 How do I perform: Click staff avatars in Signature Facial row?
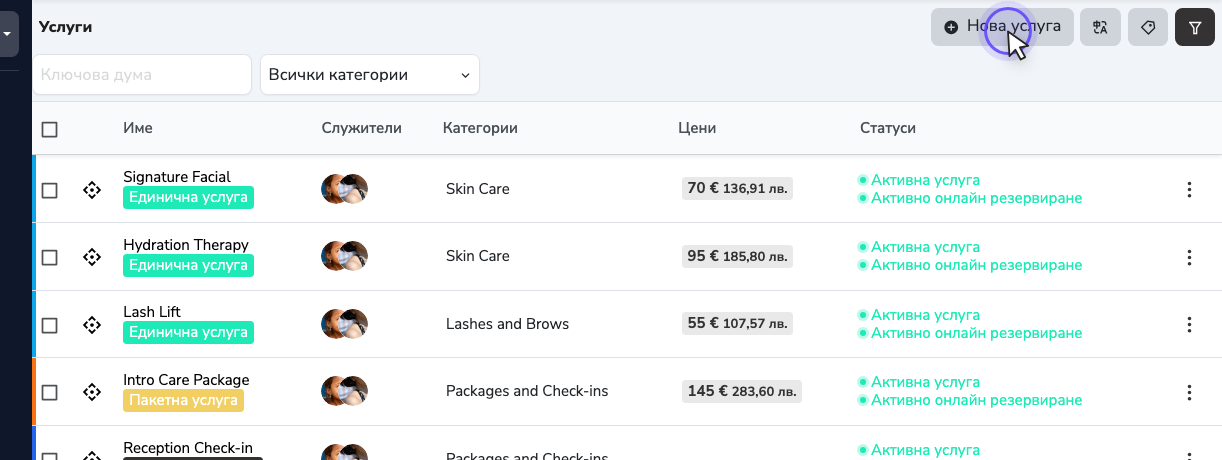pyautogui.click(x=345, y=189)
